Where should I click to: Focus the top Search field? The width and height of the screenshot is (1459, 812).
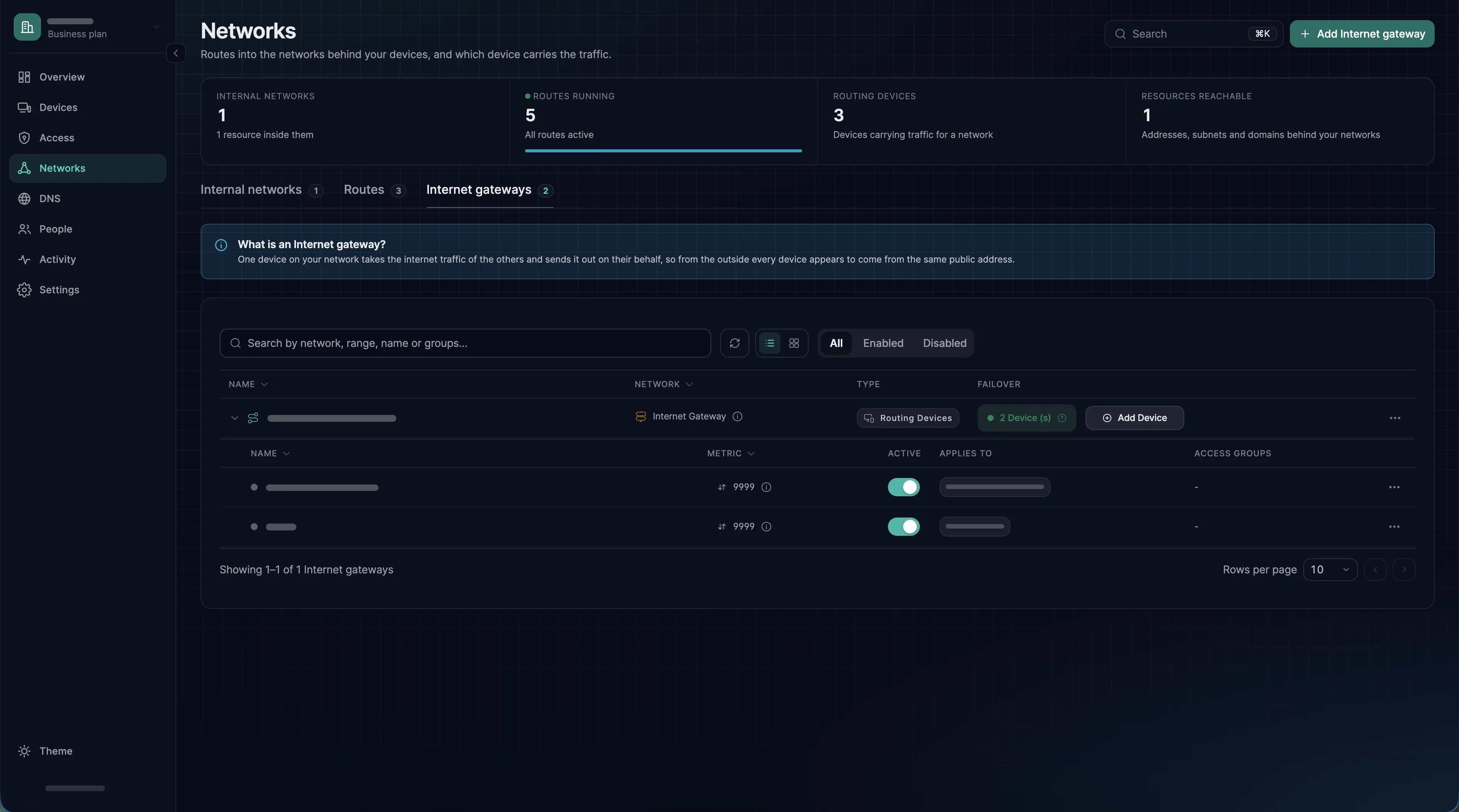point(1194,34)
